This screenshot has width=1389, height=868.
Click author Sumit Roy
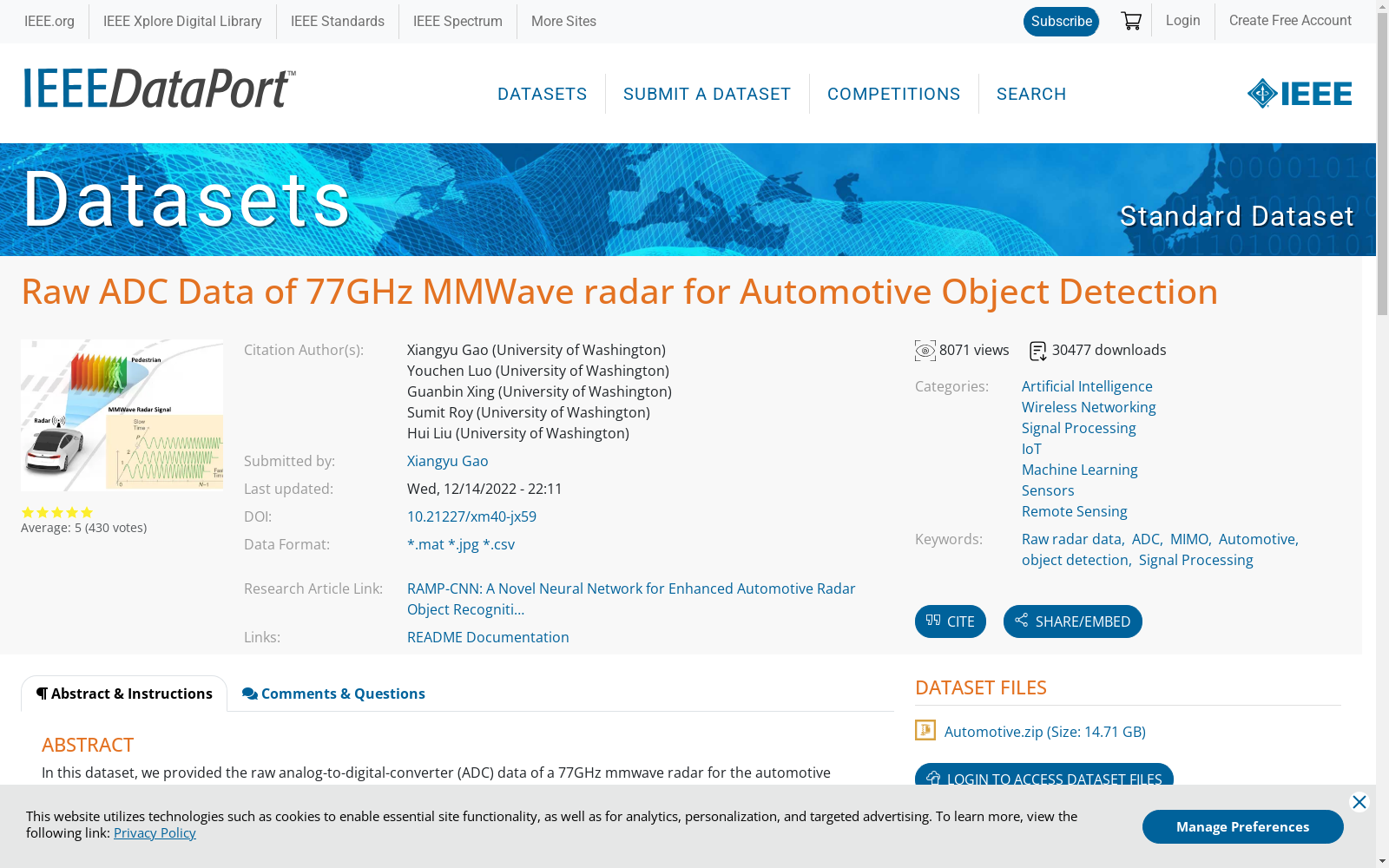pyautogui.click(x=529, y=412)
